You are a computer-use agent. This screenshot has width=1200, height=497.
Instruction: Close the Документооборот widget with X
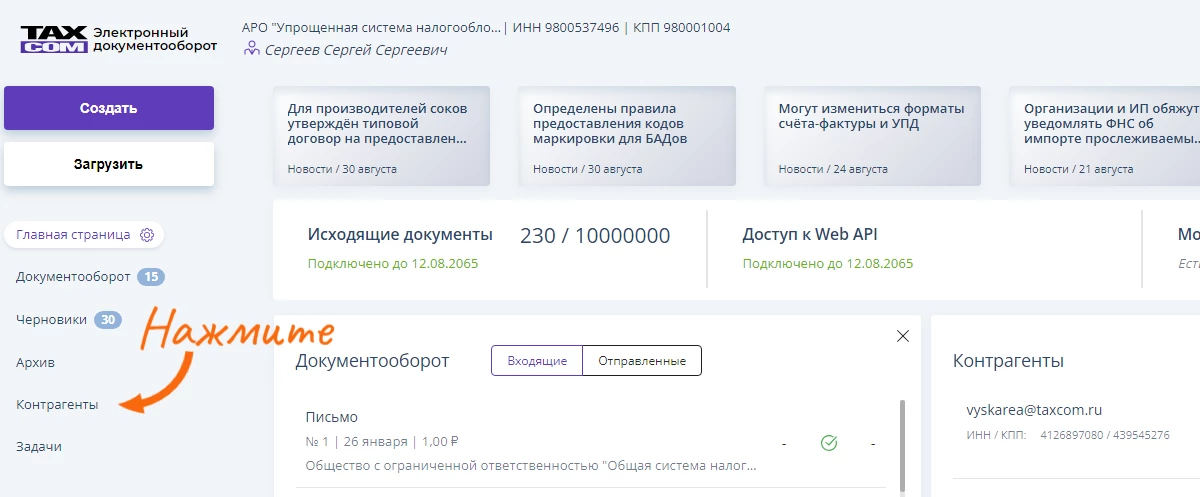tap(903, 336)
